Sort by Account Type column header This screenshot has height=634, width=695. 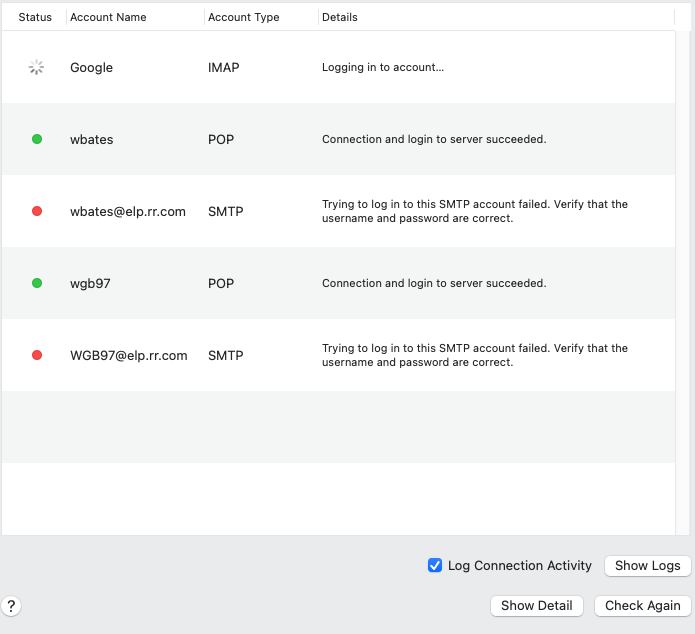244,17
